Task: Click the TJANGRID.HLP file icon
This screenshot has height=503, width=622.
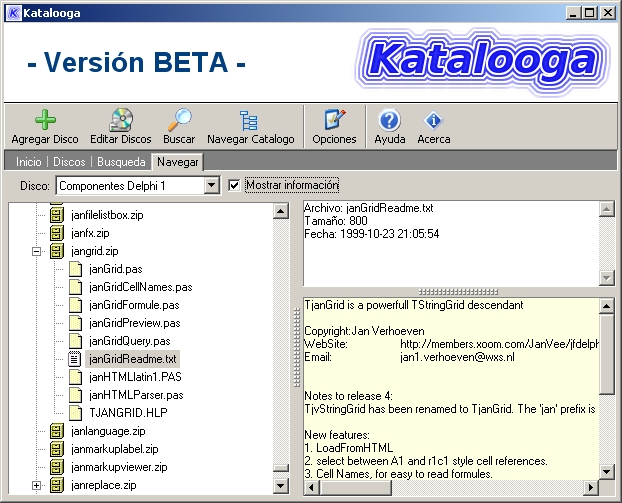Action: pyautogui.click(x=75, y=413)
